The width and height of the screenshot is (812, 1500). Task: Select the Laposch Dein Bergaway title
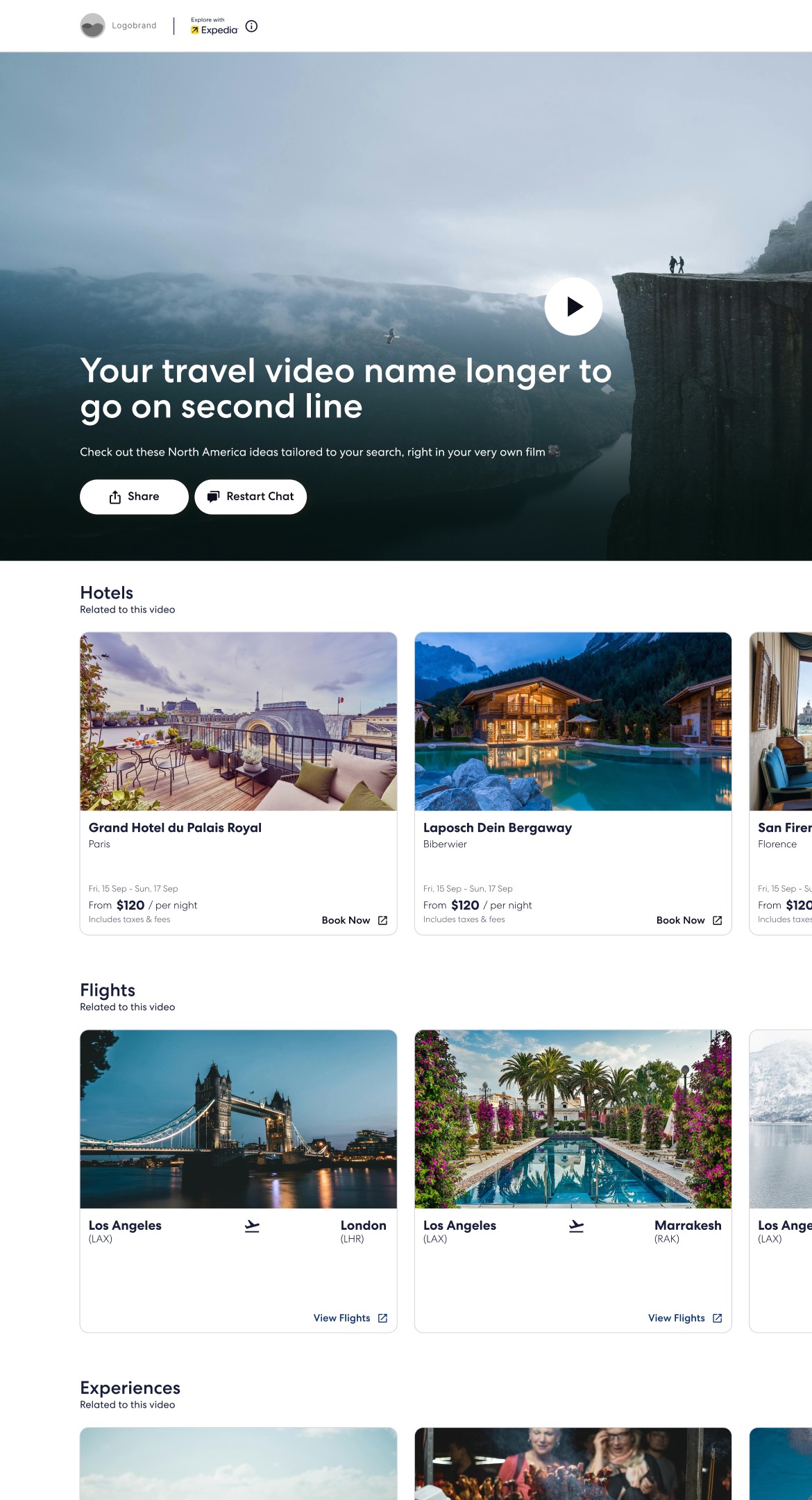coord(498,828)
